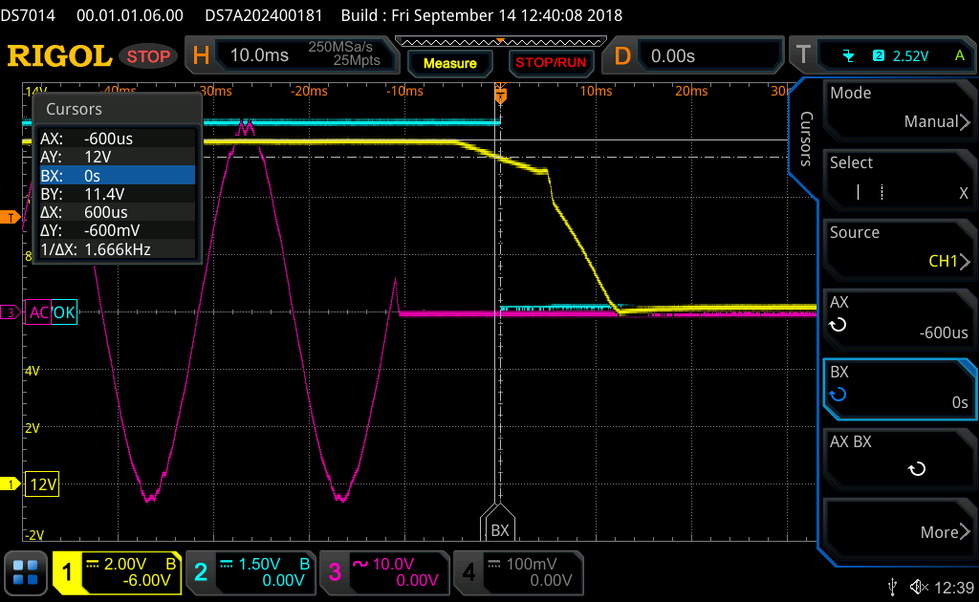Choose the dashed line cursor in Select
The image size is (979, 602).
[x=882, y=192]
